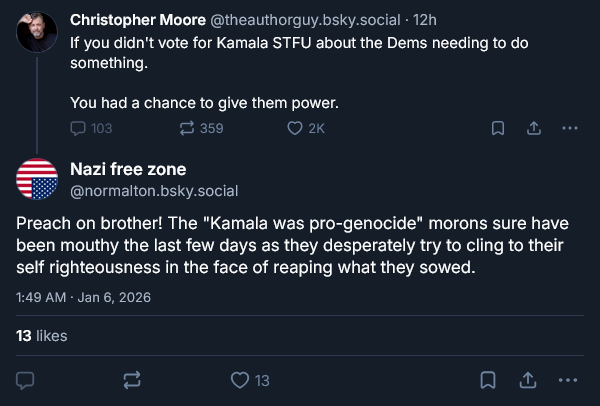Like the Nazi free zone post
Image resolution: width=600 pixels, height=406 pixels.
[x=240, y=380]
